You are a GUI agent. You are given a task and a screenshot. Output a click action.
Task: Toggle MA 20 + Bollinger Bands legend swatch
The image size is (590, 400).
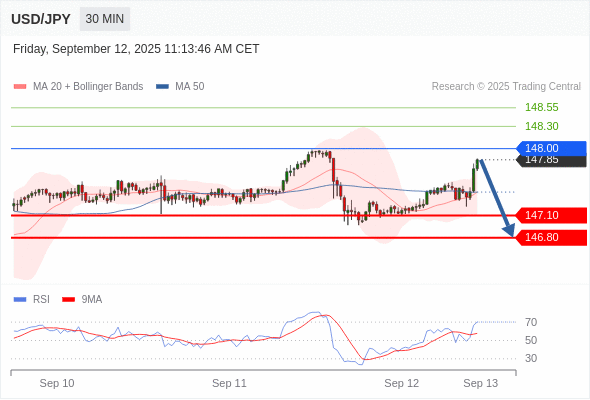click(x=20, y=87)
